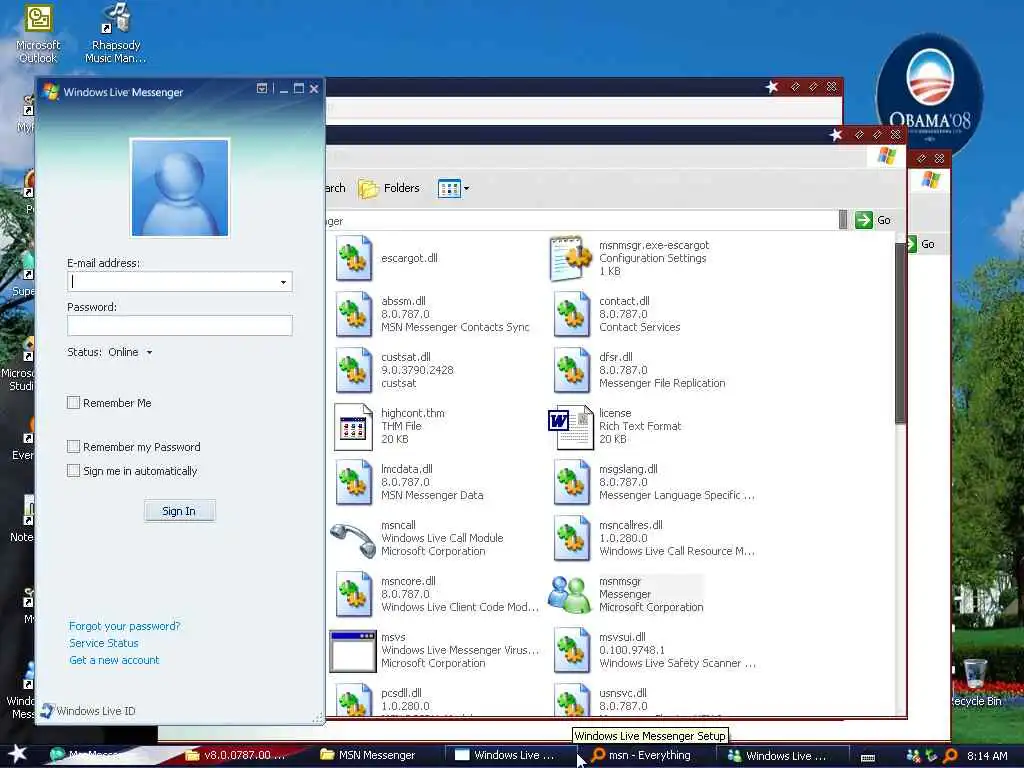
Task: Open Rhapsody Music Manager desktop shortcut
Action: click(116, 34)
